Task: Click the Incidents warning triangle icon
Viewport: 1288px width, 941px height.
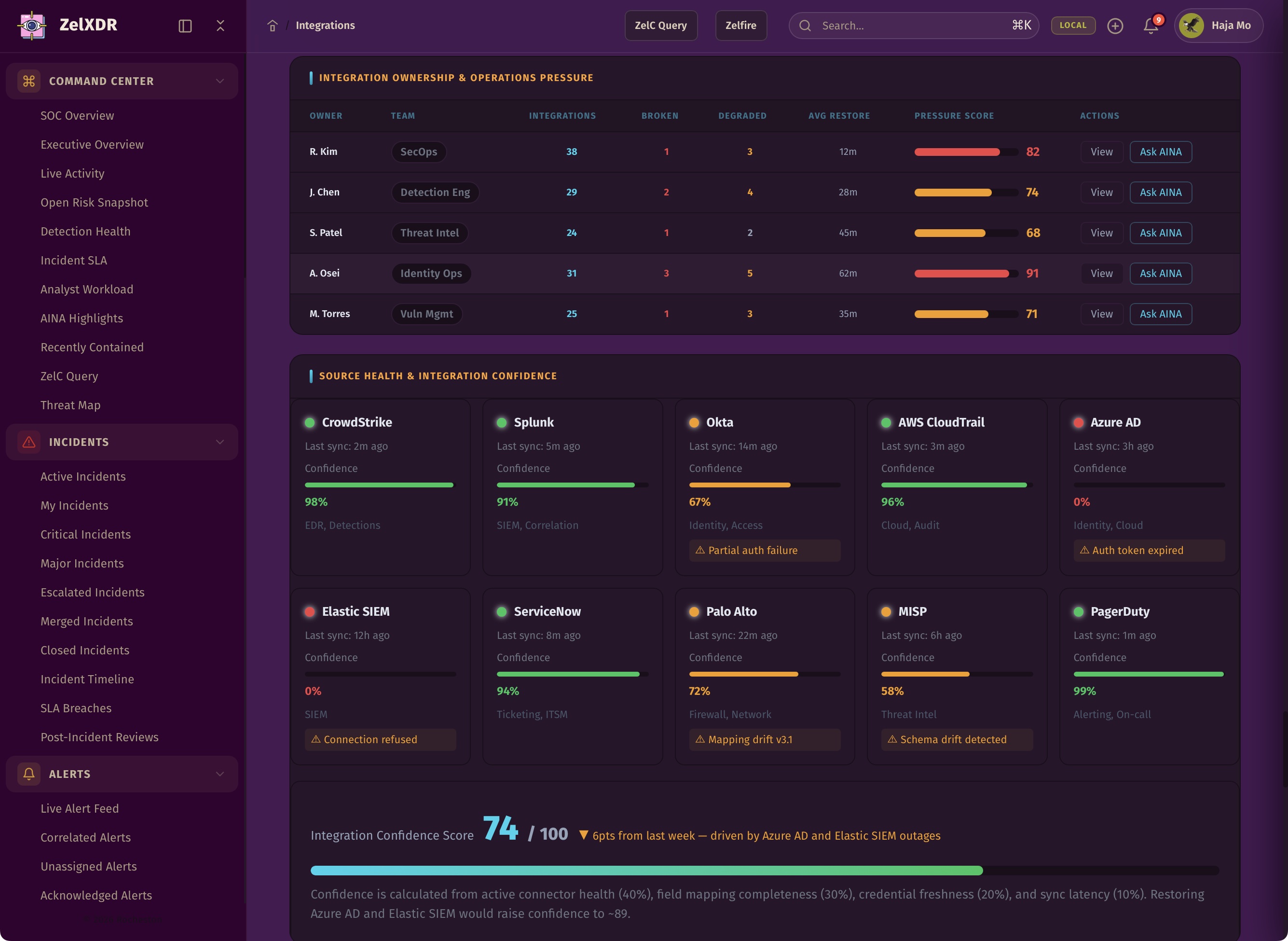Action: click(x=29, y=442)
